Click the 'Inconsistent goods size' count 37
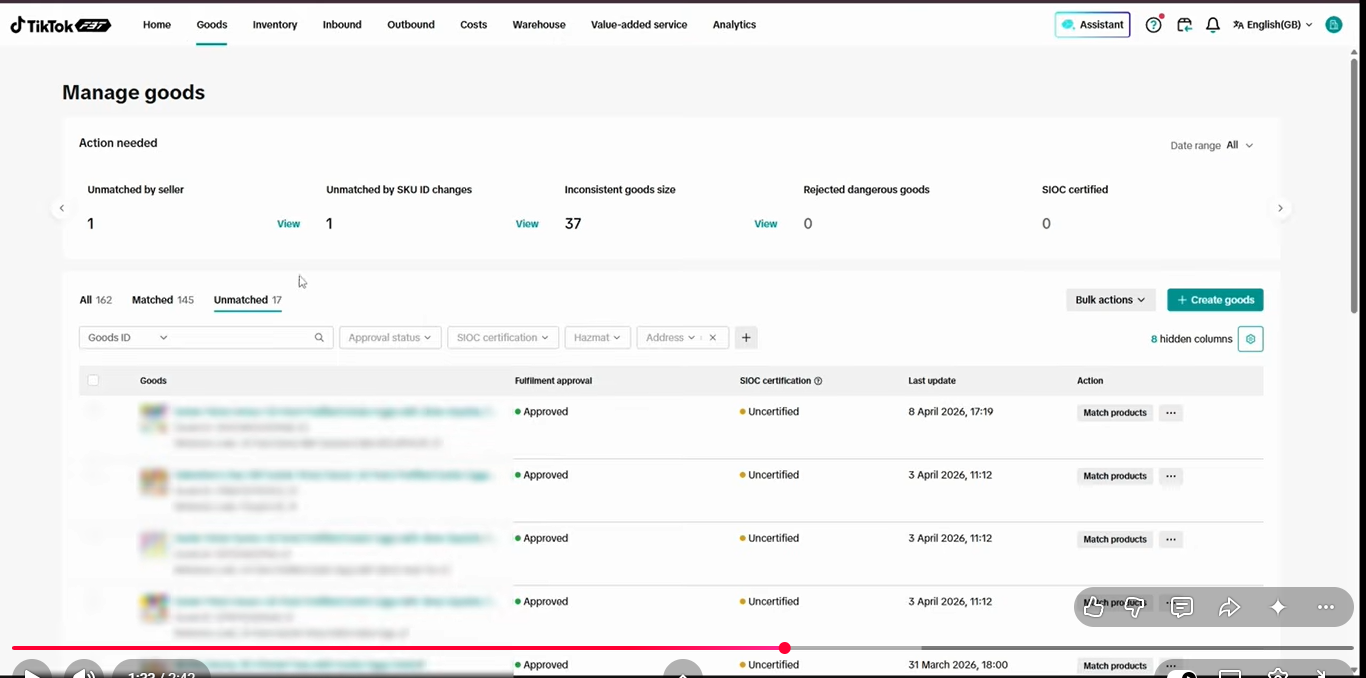Viewport: 1366px width, 678px height. 573,224
